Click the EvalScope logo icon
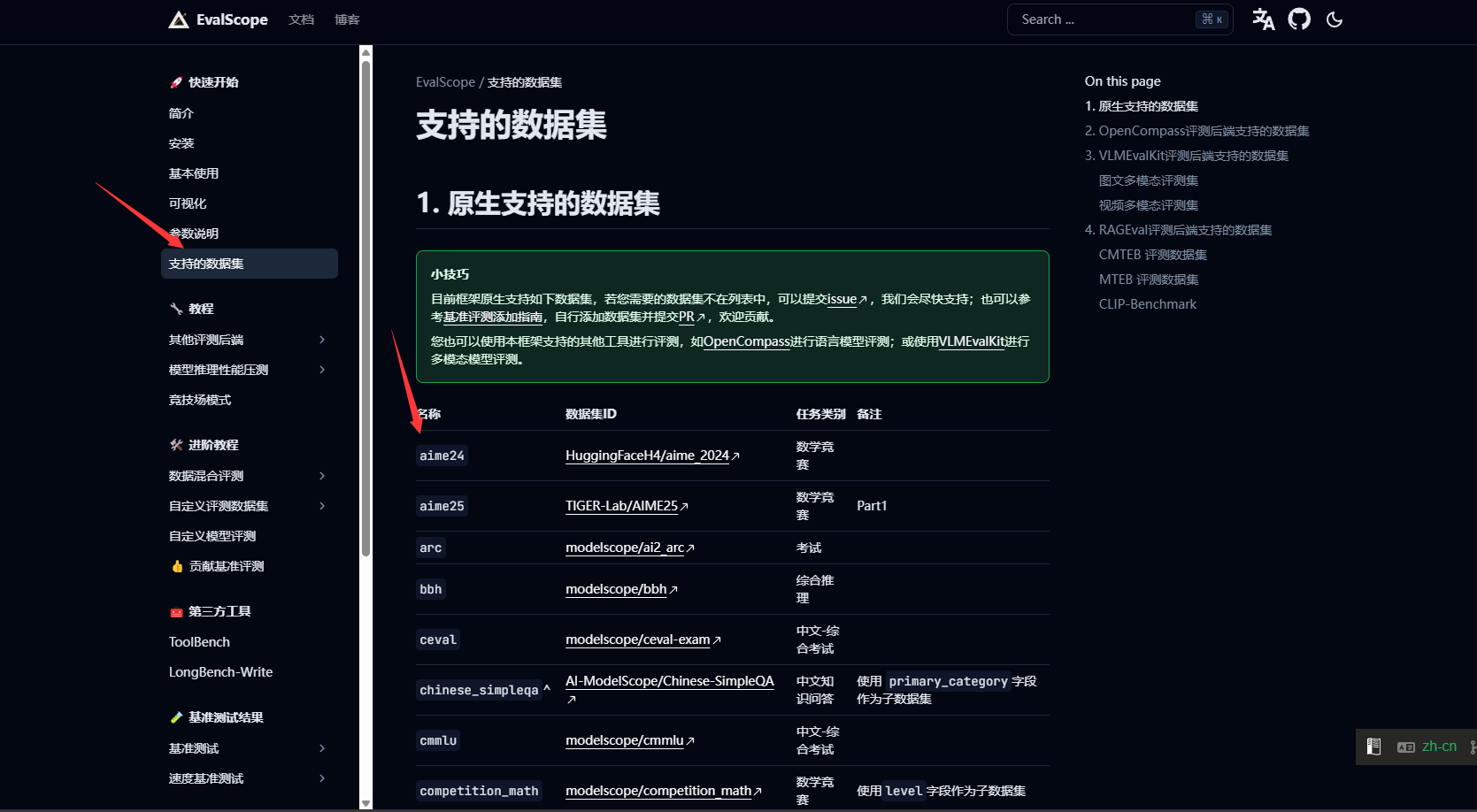 (179, 19)
